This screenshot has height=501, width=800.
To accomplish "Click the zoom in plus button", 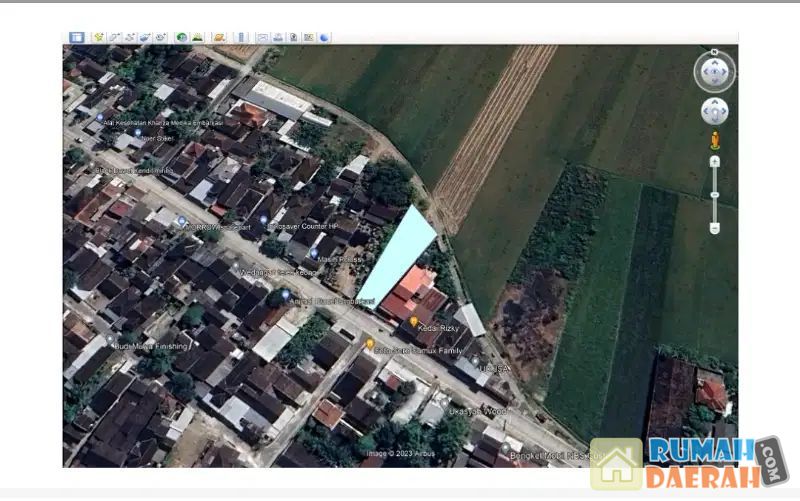I will pyautogui.click(x=714, y=161).
